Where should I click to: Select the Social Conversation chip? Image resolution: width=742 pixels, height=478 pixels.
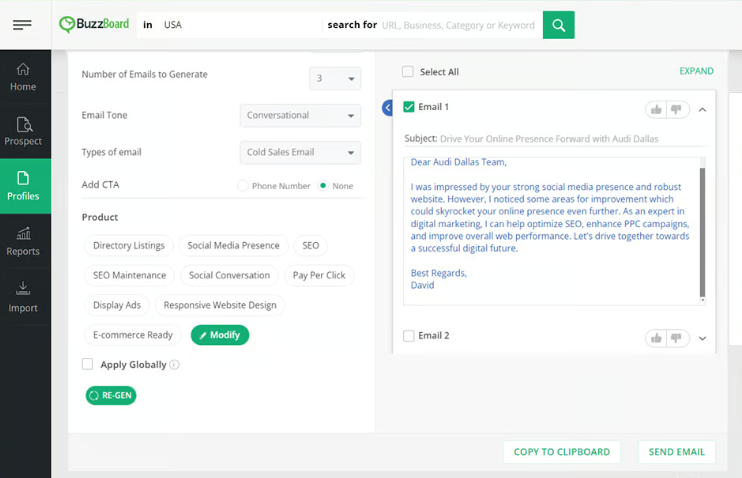point(230,275)
